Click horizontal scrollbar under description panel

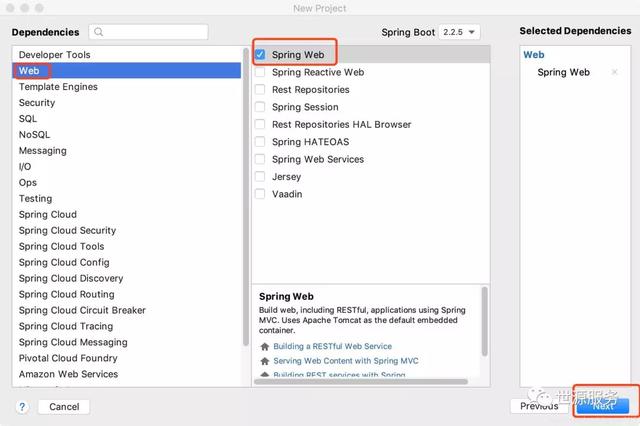point(361,382)
